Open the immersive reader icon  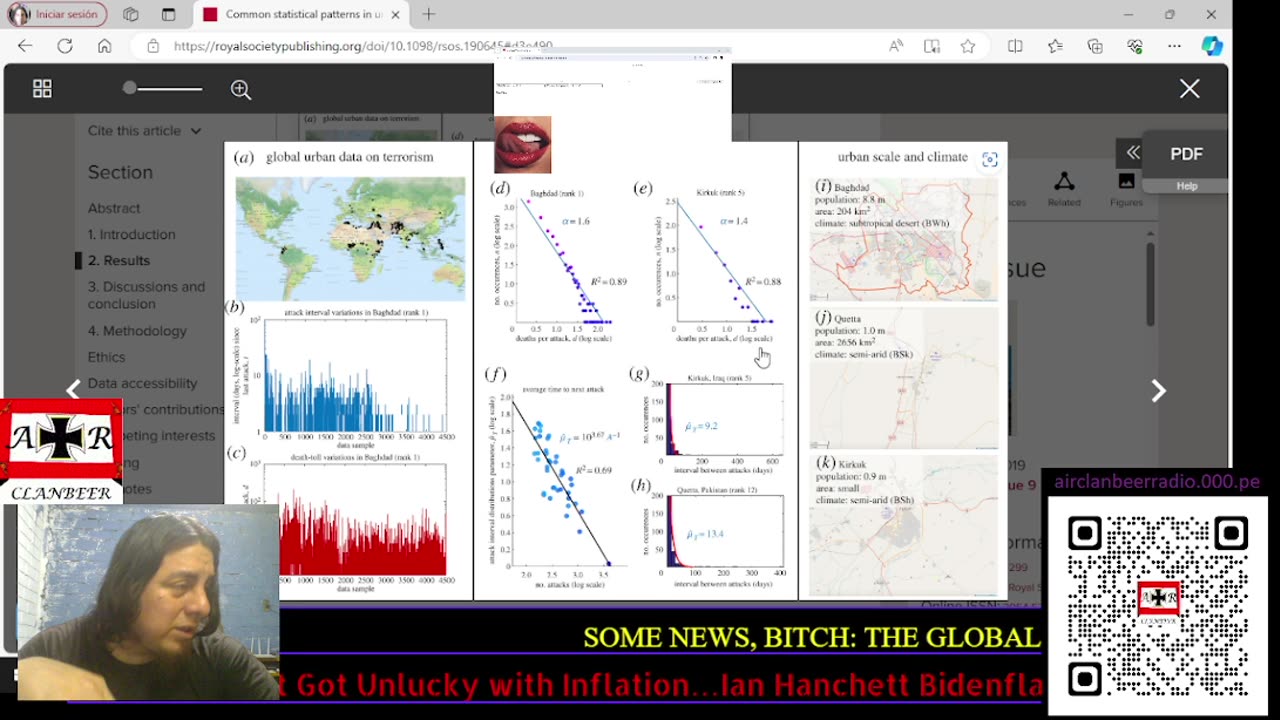pyautogui.click(x=931, y=46)
